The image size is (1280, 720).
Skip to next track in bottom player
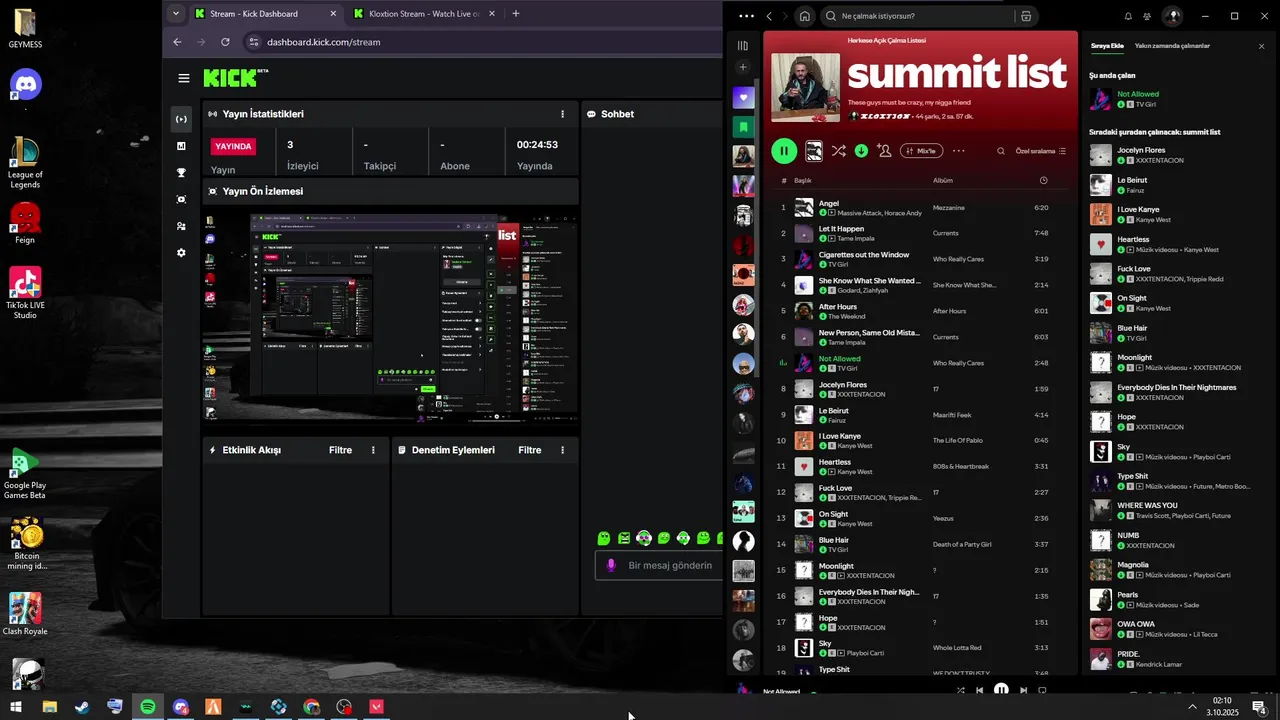tap(1023, 690)
